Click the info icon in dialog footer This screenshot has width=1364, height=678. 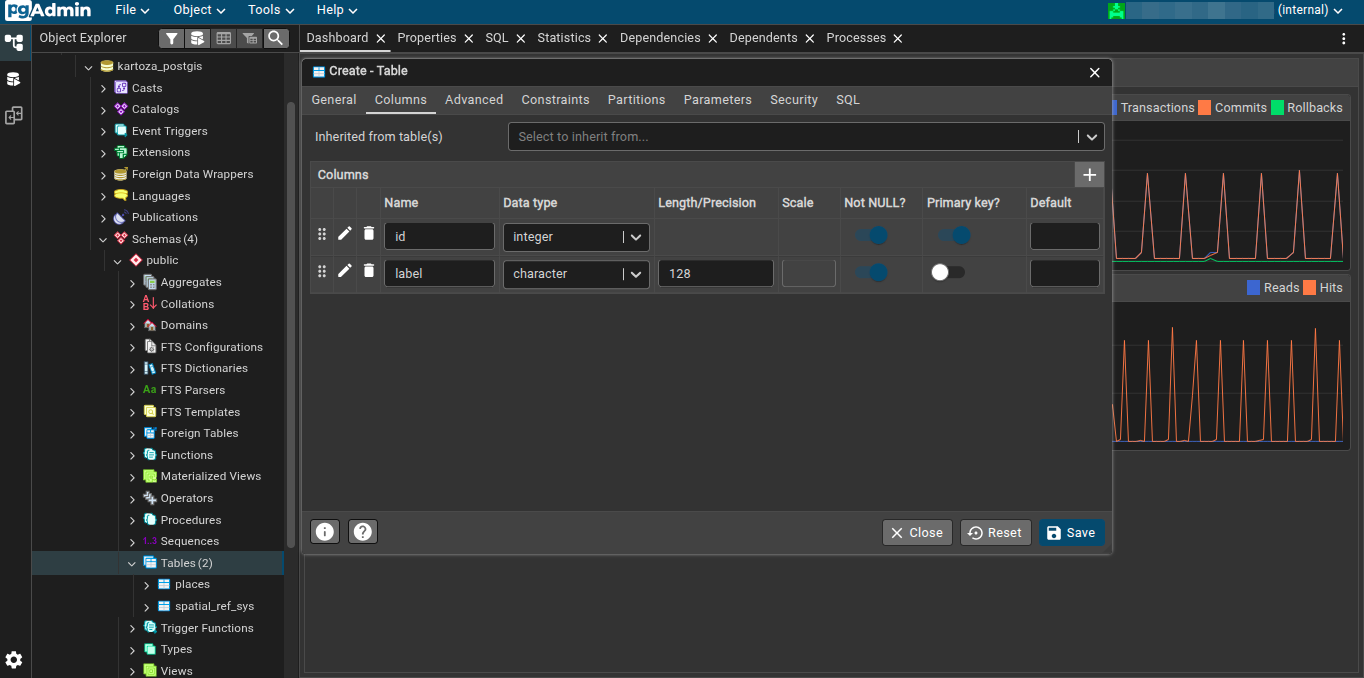click(324, 531)
